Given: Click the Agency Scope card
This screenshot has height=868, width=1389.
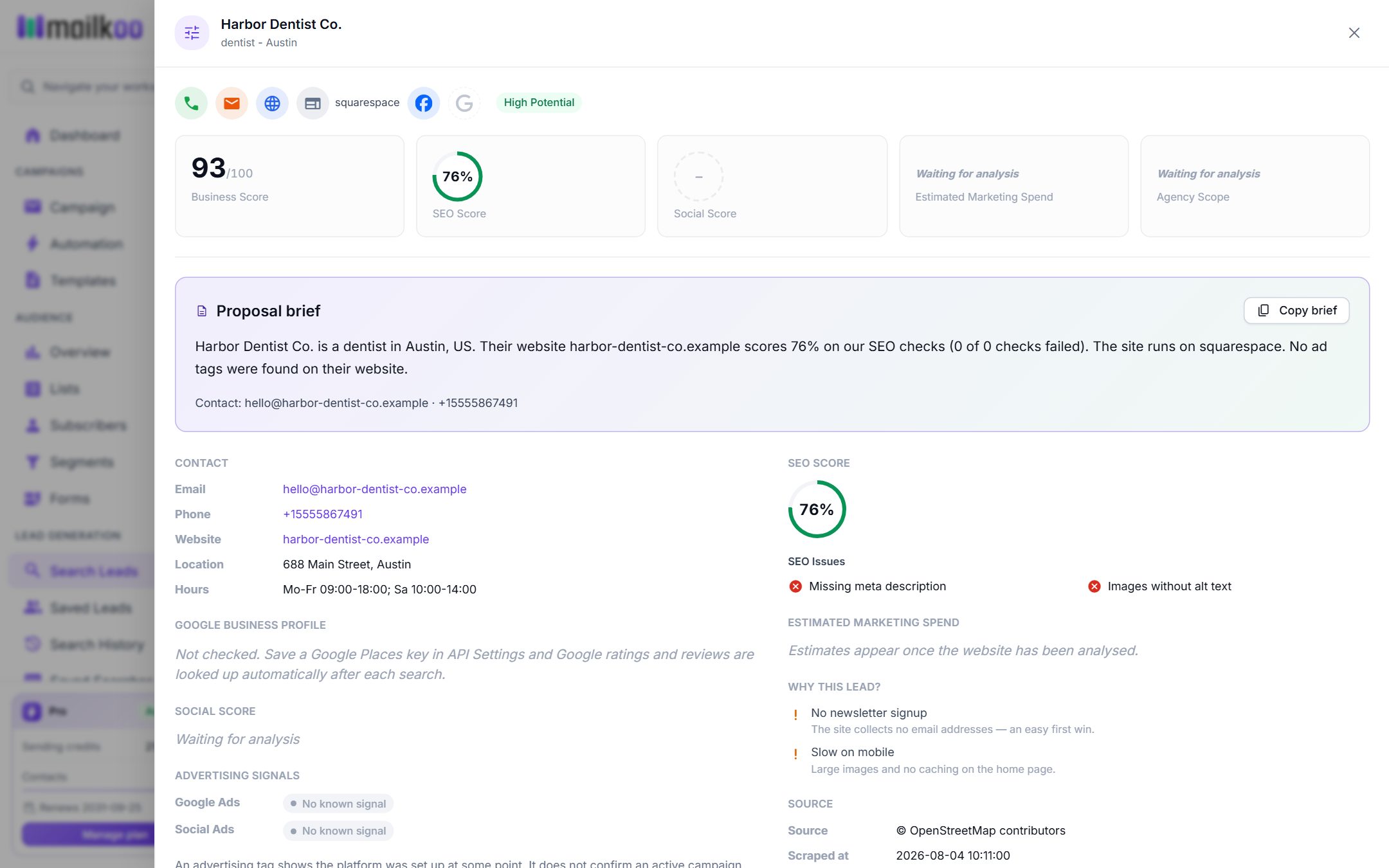Looking at the screenshot, I should (x=1255, y=186).
